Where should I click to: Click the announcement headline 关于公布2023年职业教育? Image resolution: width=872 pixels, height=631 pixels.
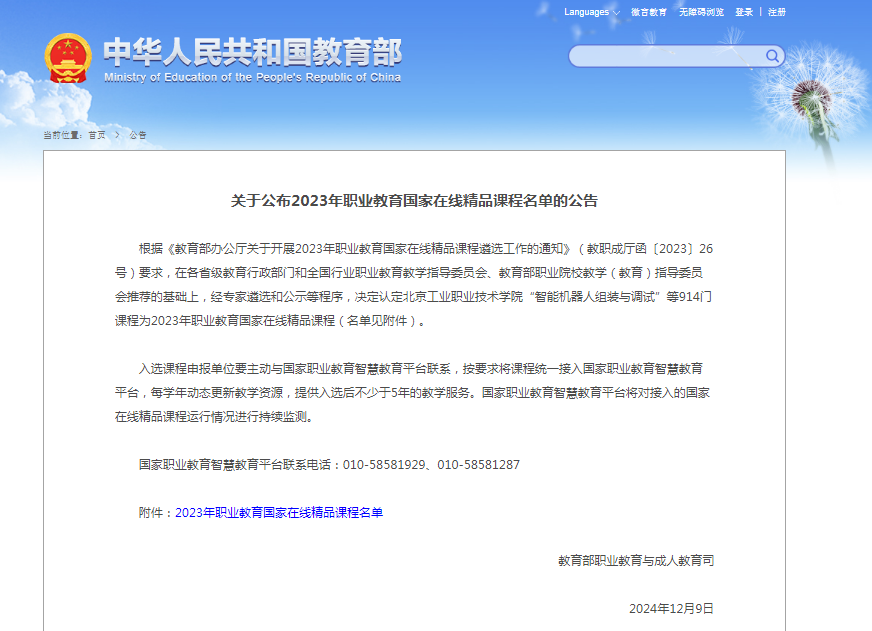414,201
